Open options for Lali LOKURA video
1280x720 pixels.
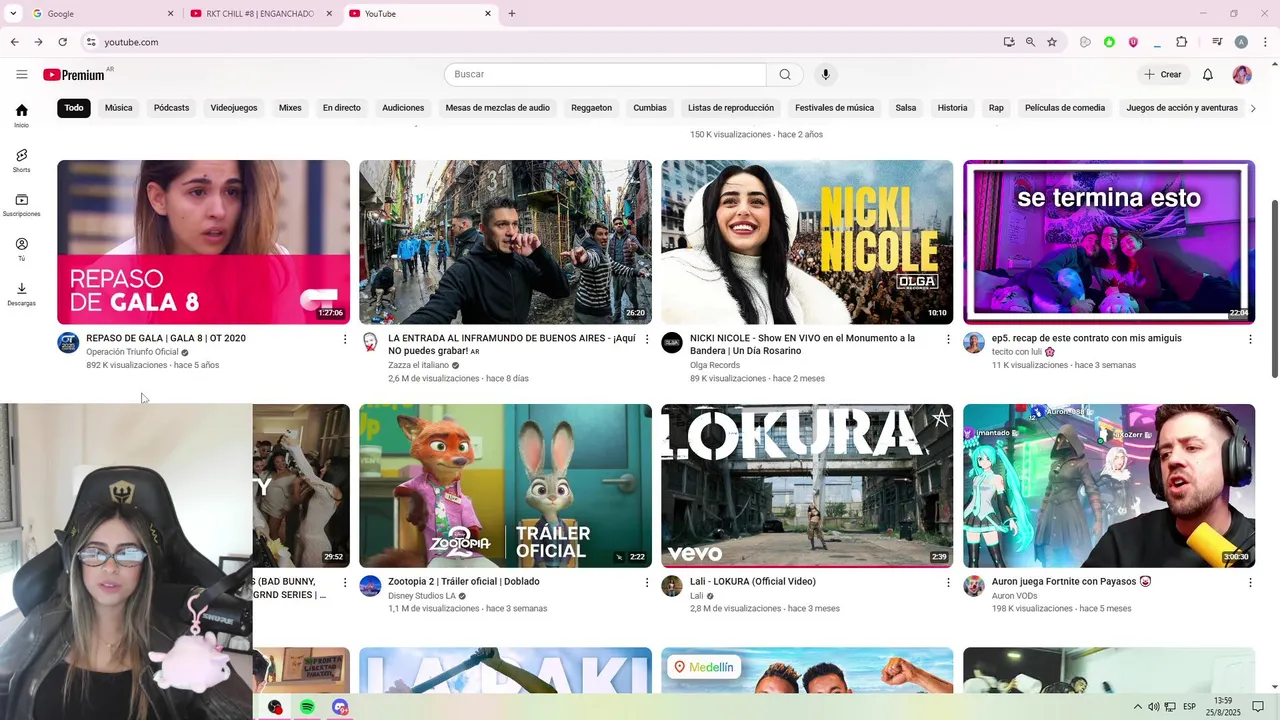[x=949, y=583]
